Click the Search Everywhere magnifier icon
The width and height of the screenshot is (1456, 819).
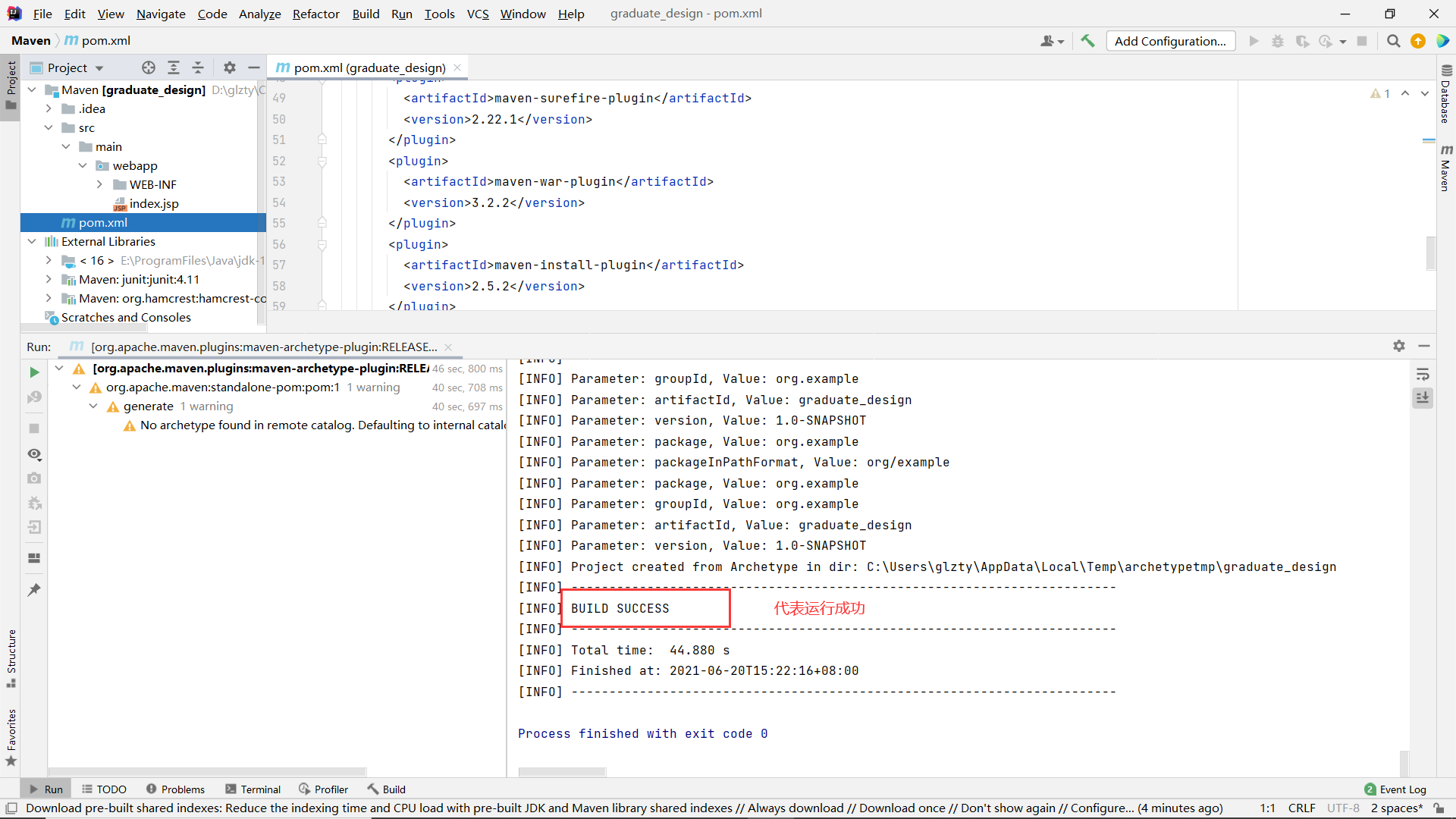[1393, 41]
